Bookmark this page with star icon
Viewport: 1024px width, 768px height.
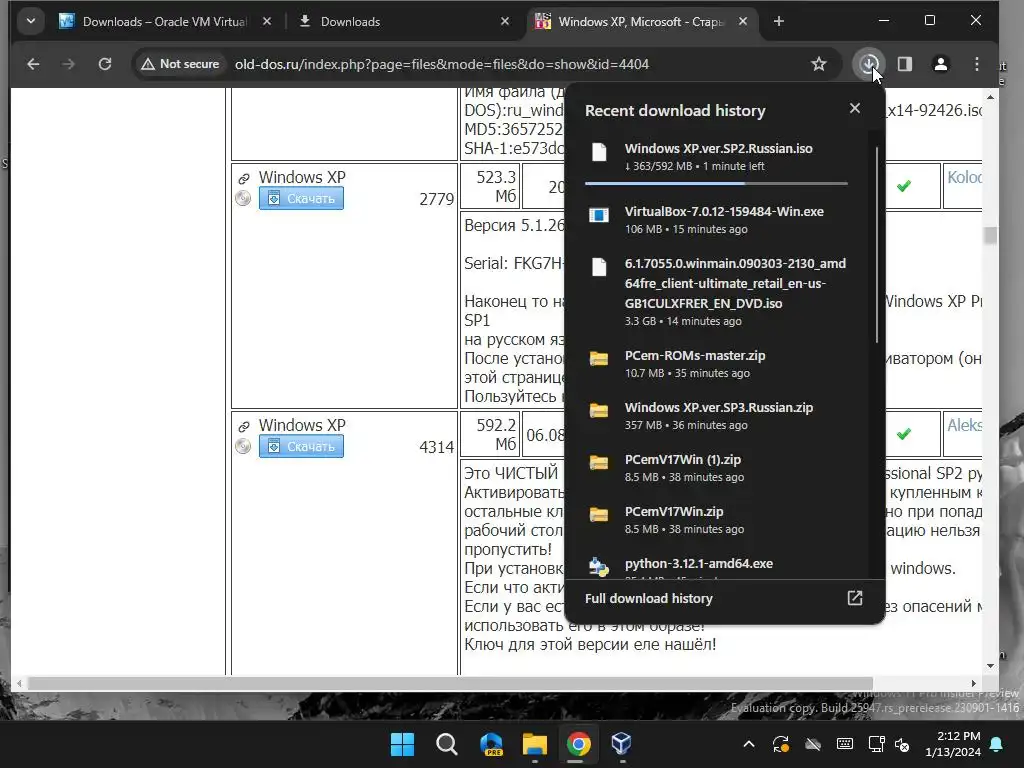pyautogui.click(x=818, y=64)
